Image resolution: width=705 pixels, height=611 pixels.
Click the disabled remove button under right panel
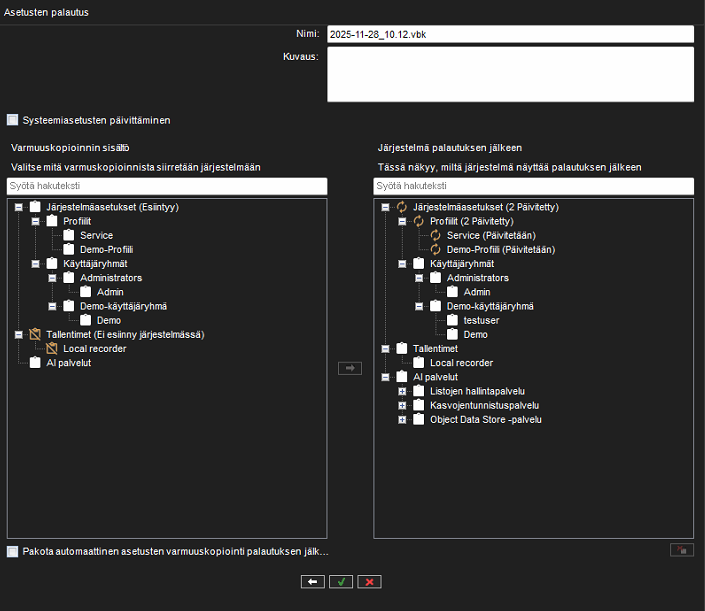682,550
